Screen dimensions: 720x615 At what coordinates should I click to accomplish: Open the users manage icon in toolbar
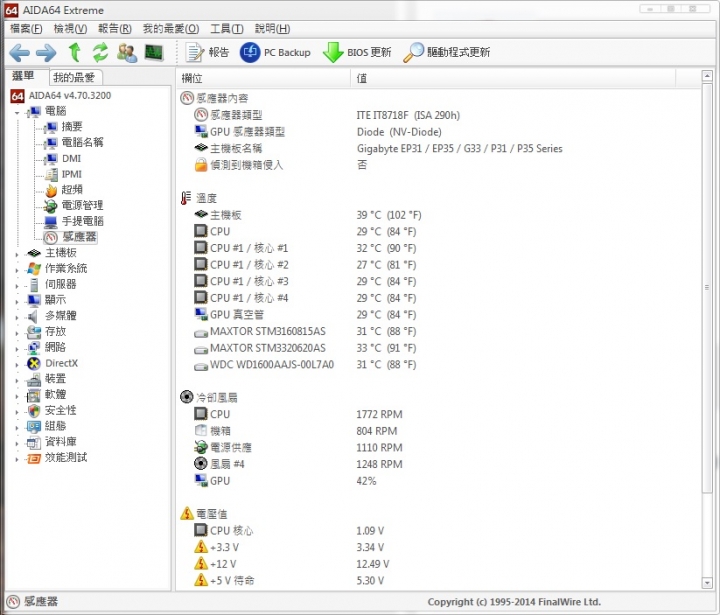click(x=127, y=52)
